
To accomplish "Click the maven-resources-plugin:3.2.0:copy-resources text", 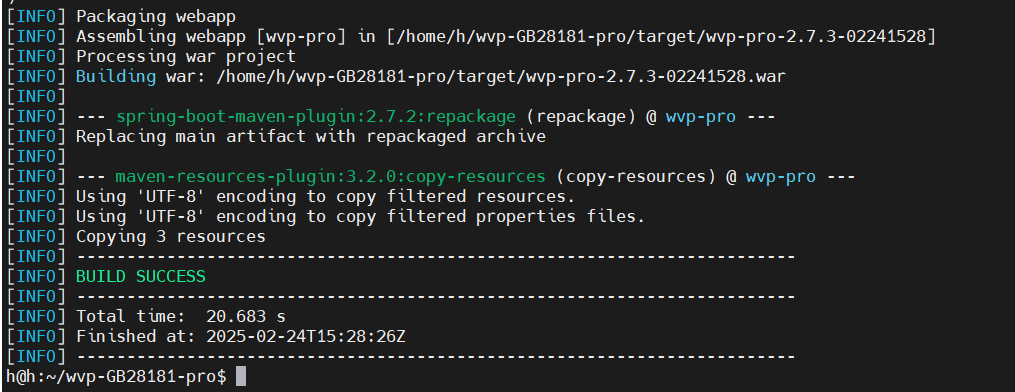I will [x=330, y=177].
